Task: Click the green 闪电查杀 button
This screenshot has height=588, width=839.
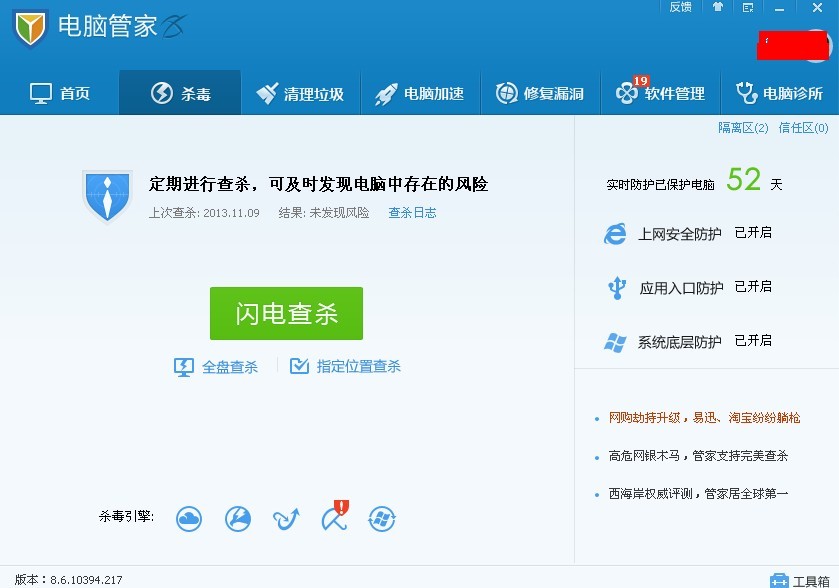Action: (x=286, y=314)
